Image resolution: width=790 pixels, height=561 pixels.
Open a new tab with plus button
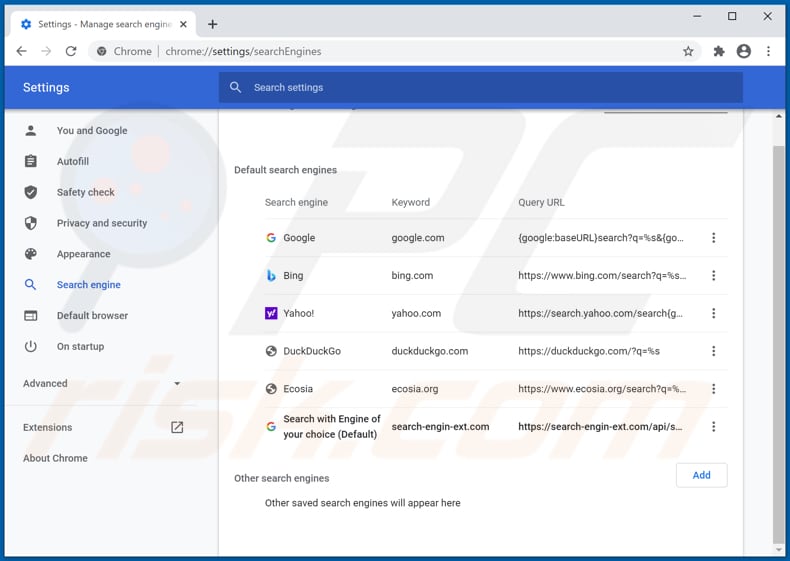tap(213, 24)
